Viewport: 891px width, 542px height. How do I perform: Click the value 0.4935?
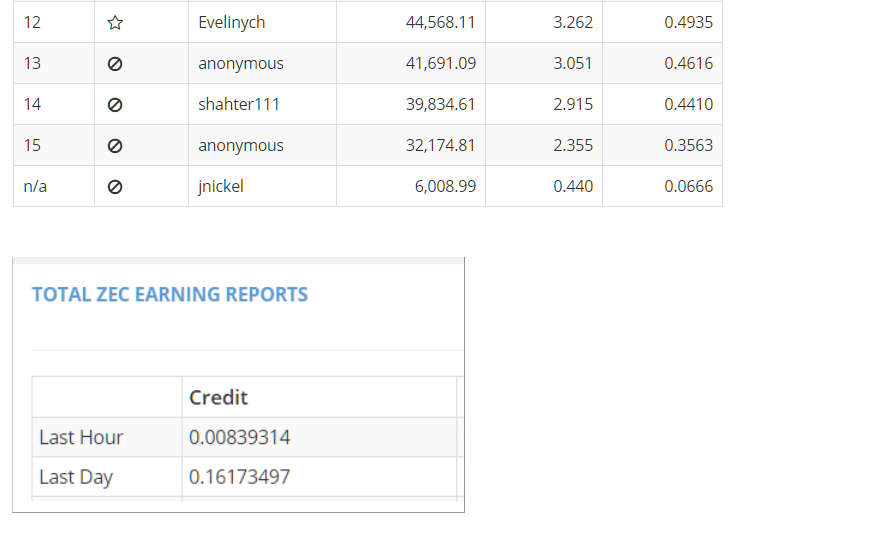pyautogui.click(x=688, y=22)
